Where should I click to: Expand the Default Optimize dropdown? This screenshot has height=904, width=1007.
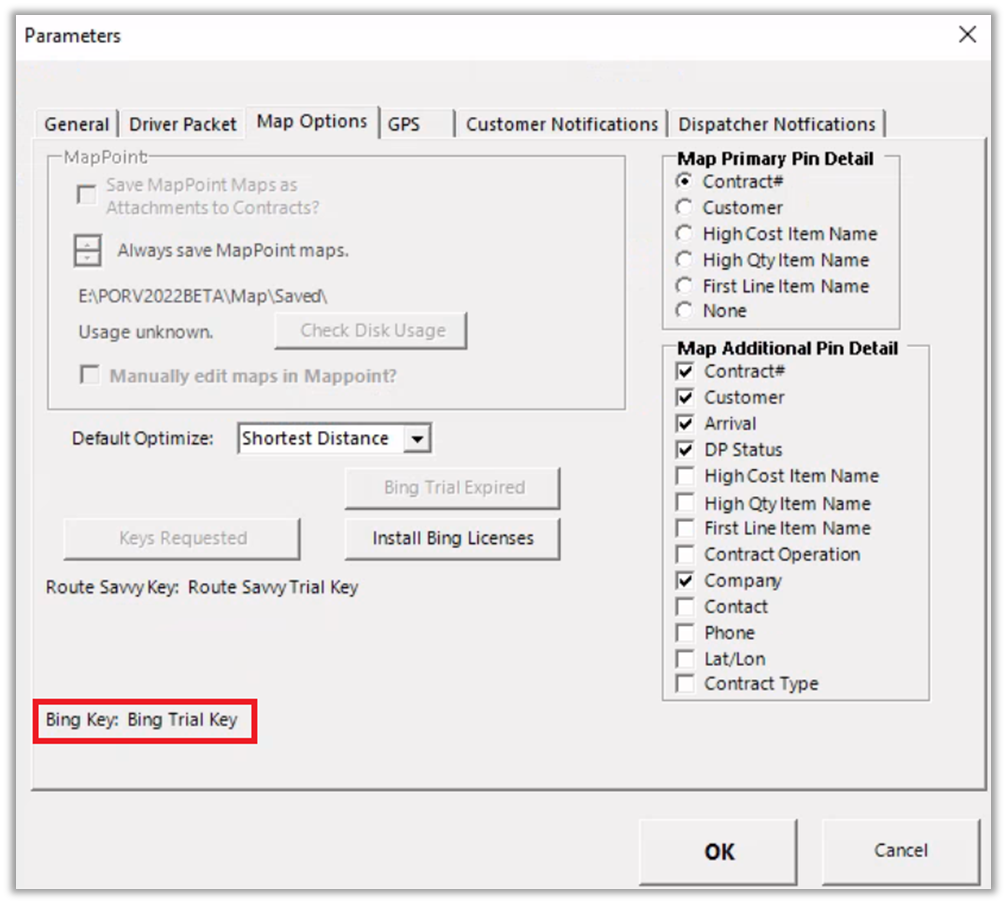418,438
